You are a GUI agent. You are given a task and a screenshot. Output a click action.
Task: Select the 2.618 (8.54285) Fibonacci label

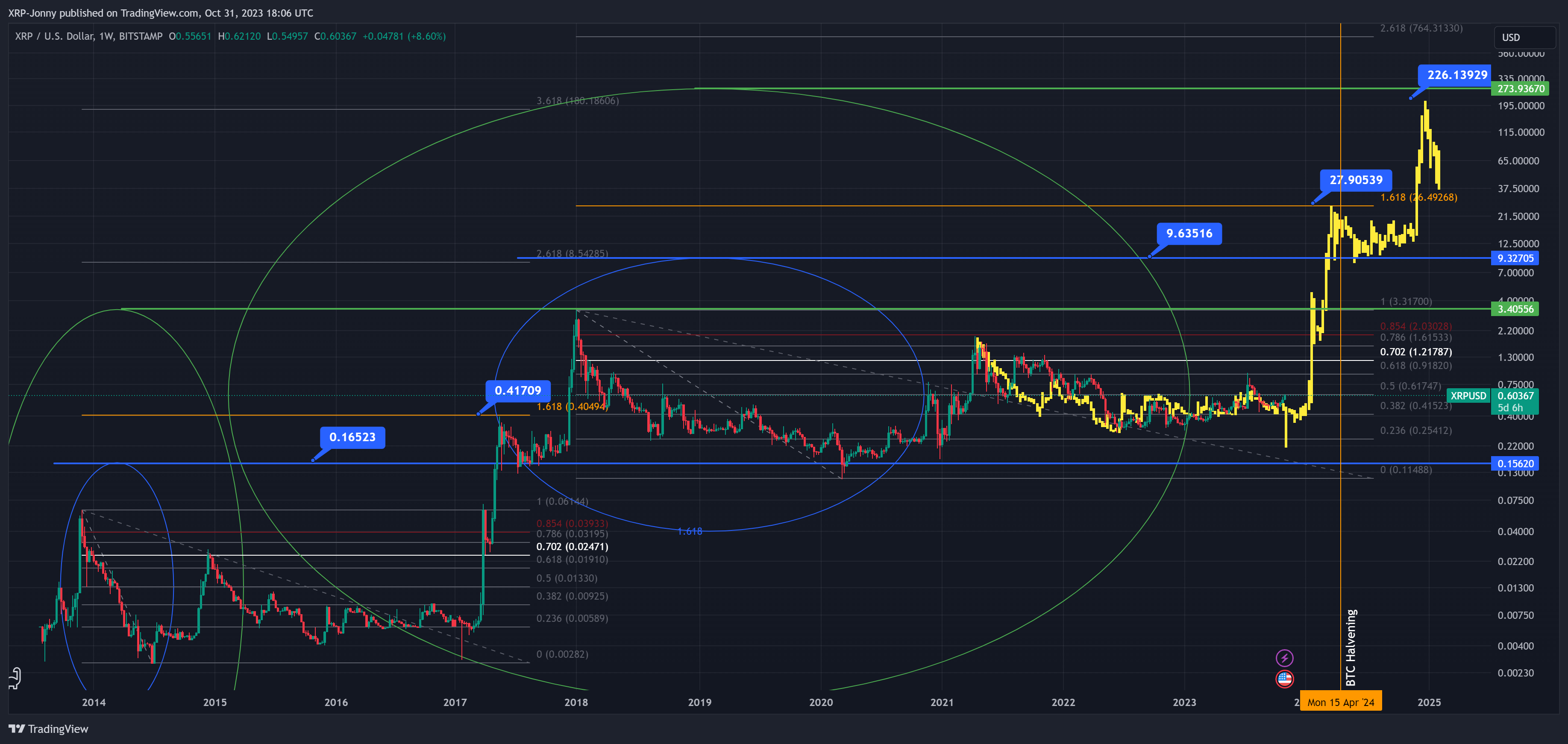572,254
